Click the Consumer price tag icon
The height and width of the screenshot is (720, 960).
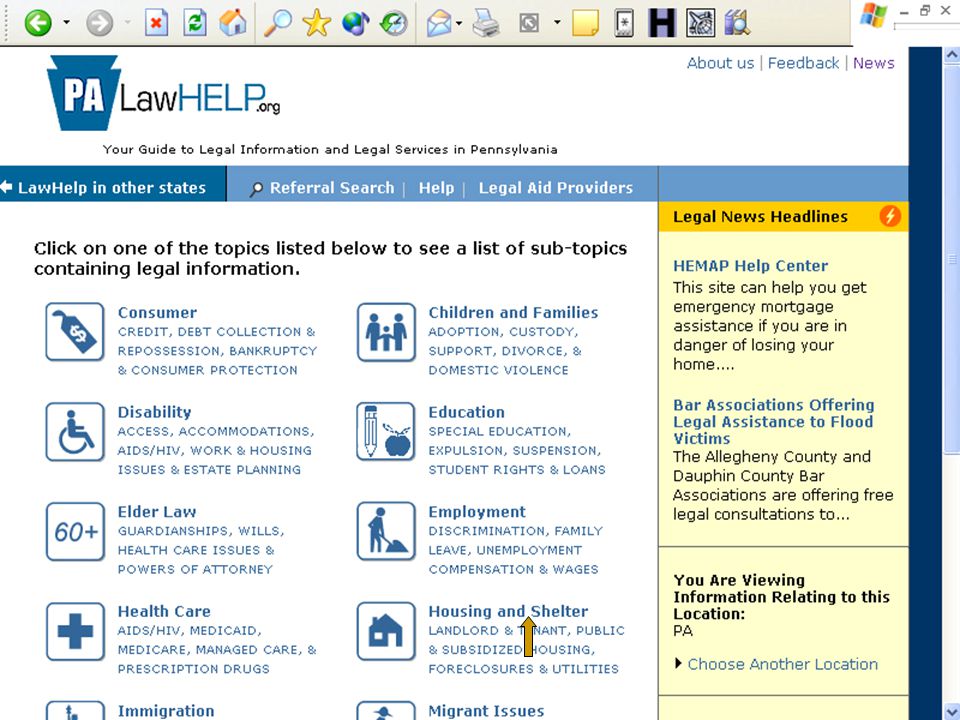point(75,332)
